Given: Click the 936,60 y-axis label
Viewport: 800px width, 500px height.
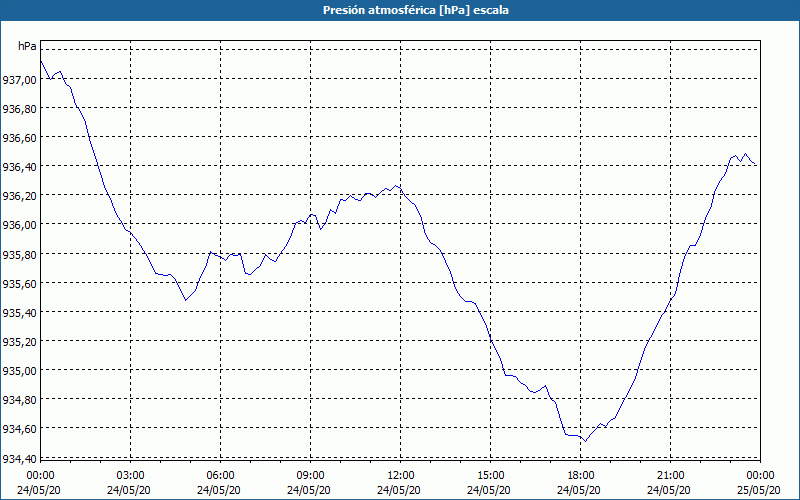Looking at the screenshot, I should [x=19, y=138].
